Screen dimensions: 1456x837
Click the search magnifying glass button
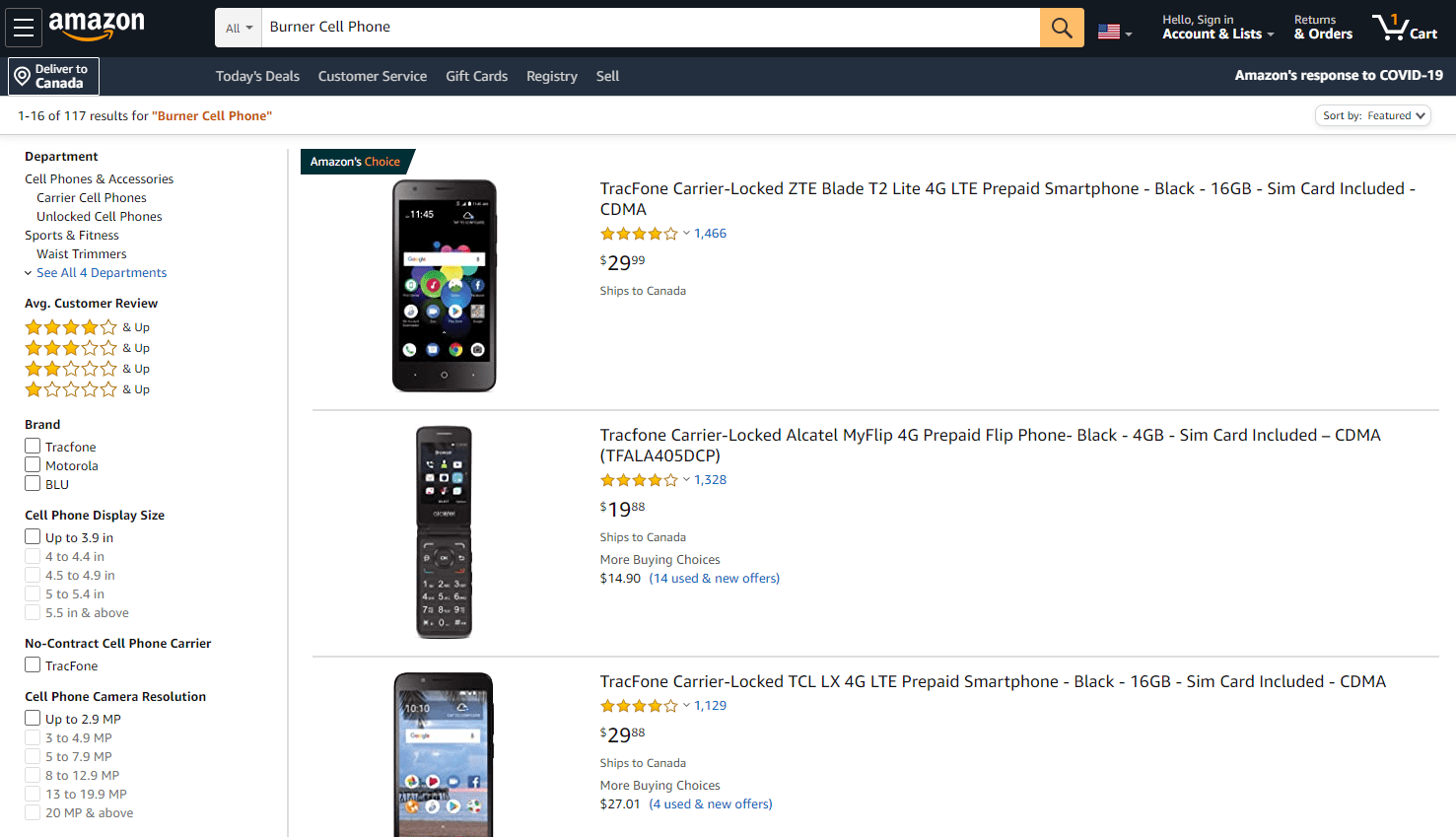coord(1062,27)
